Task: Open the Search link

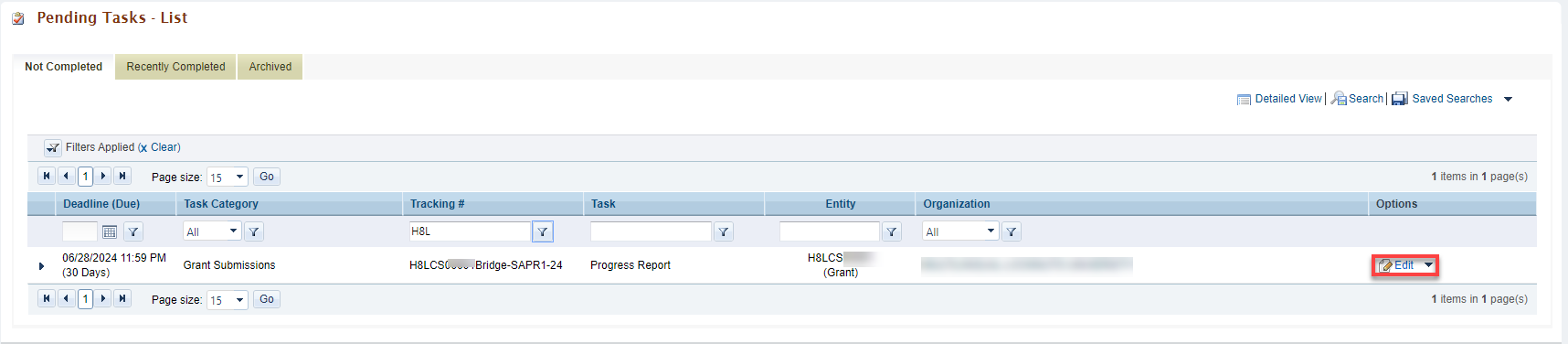Action: (1366, 99)
